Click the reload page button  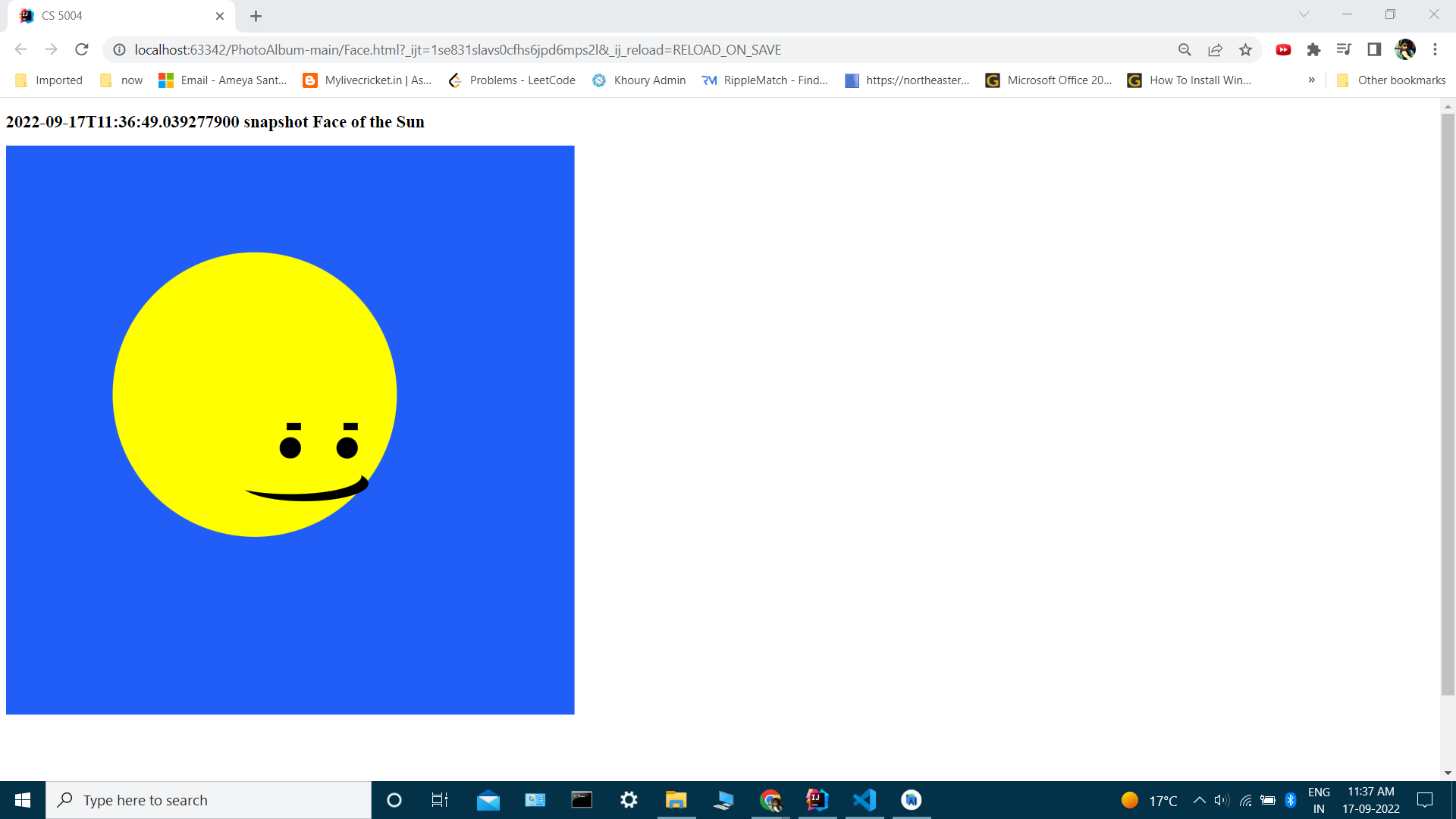click(81, 49)
